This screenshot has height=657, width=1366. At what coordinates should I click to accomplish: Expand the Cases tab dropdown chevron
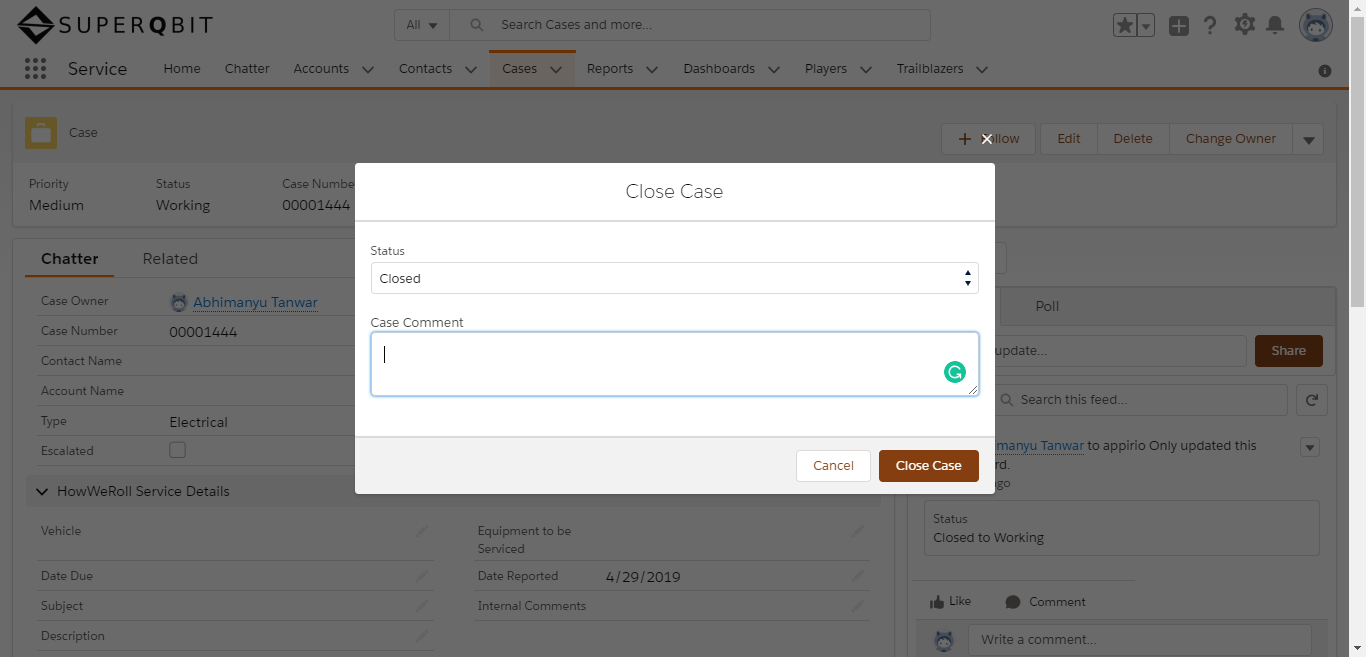pyautogui.click(x=556, y=70)
